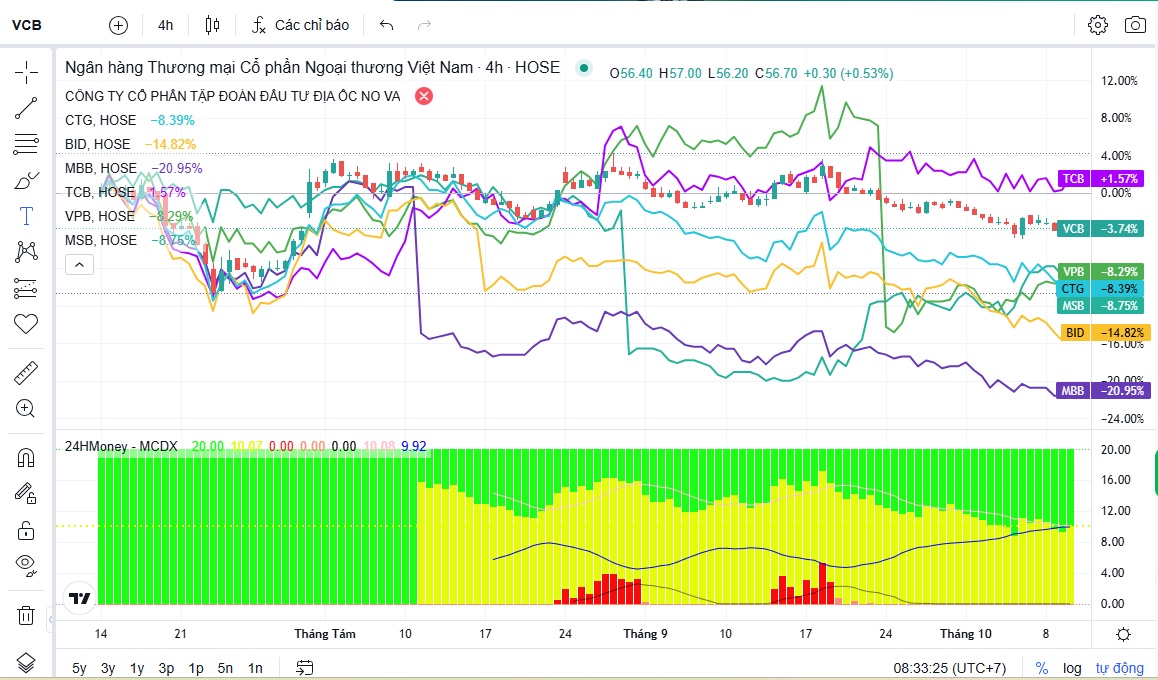Collapse the indicator legend list
1158x680 pixels.
[80, 264]
